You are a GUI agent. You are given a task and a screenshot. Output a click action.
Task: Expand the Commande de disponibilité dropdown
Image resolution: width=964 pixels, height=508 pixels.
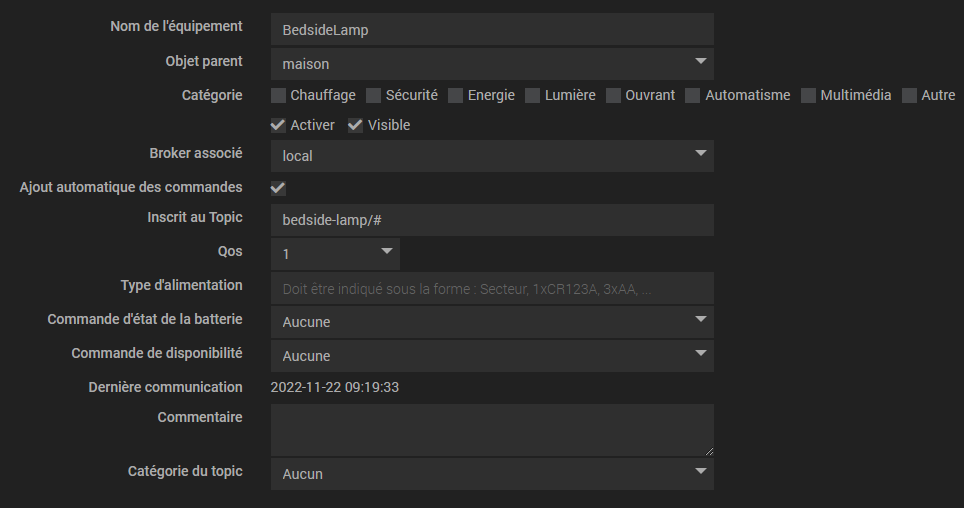point(492,356)
